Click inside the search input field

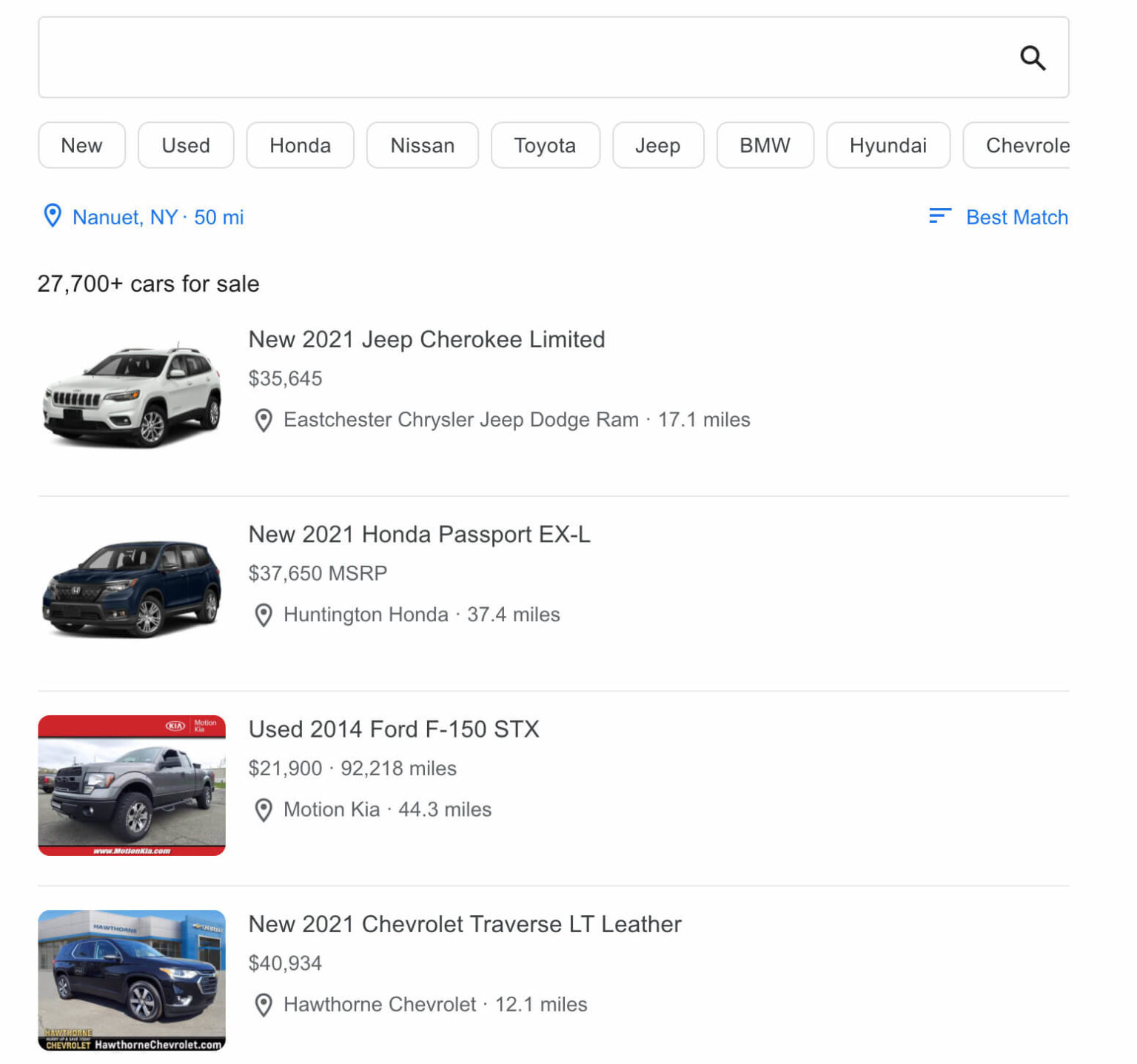point(518,57)
